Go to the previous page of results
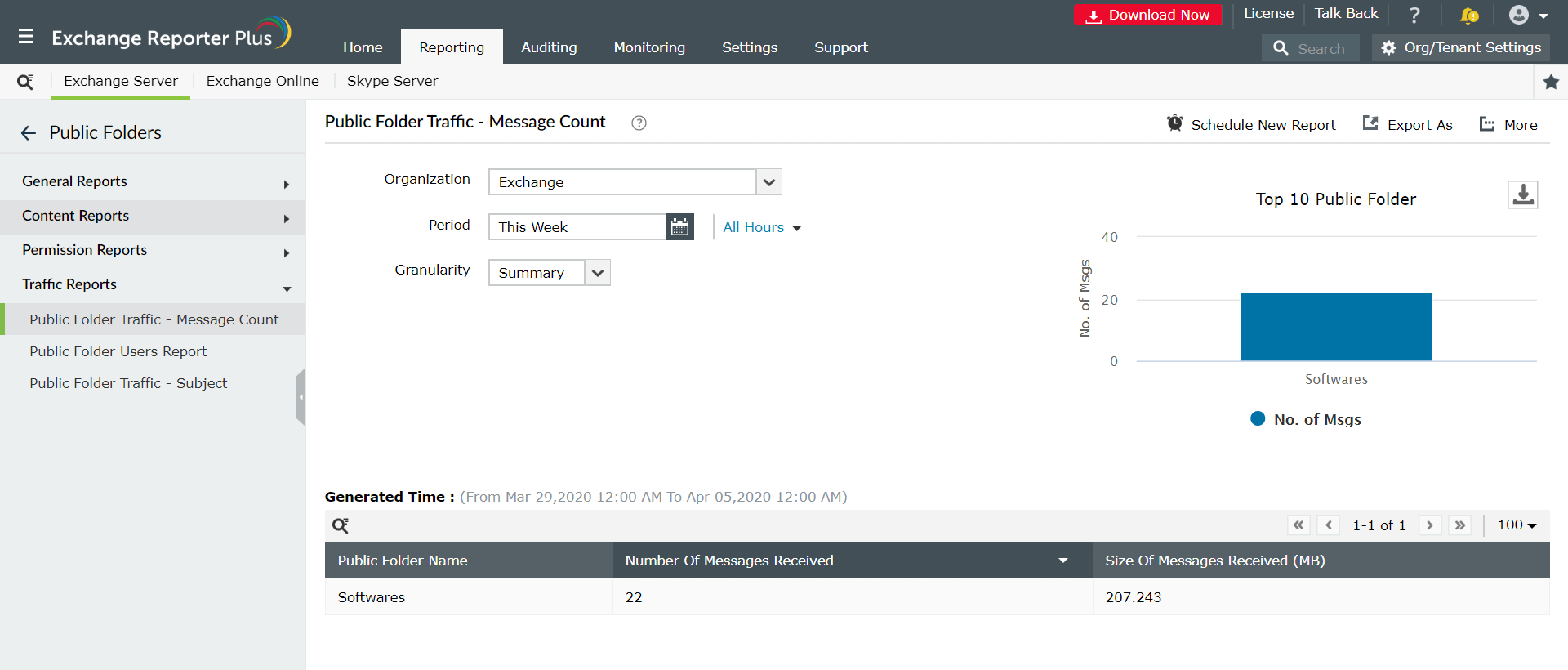Image resolution: width=1568 pixels, height=670 pixels. (1329, 525)
